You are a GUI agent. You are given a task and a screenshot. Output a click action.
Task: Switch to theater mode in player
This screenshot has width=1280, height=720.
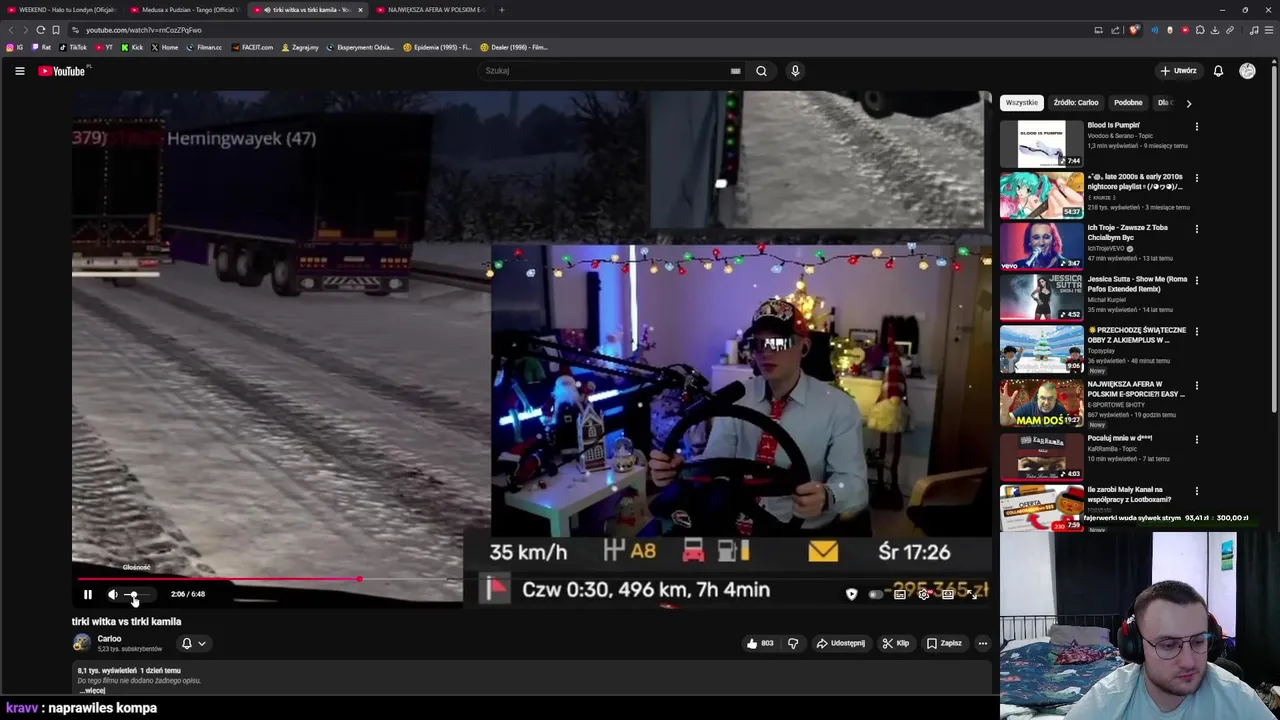[x=948, y=594]
